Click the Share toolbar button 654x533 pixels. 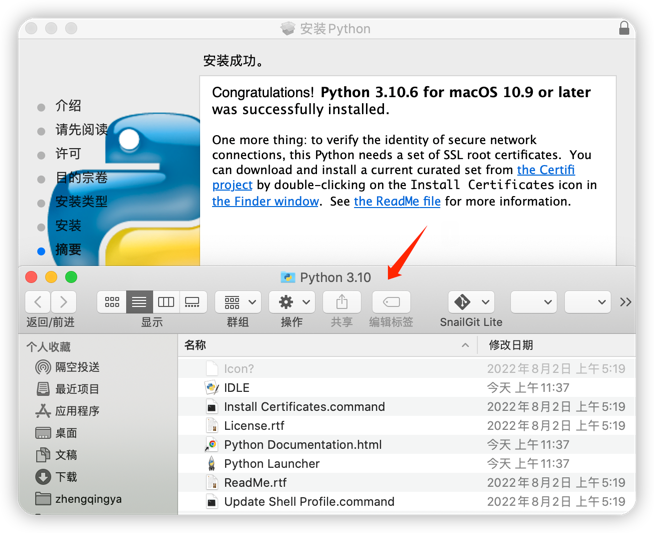(x=341, y=302)
